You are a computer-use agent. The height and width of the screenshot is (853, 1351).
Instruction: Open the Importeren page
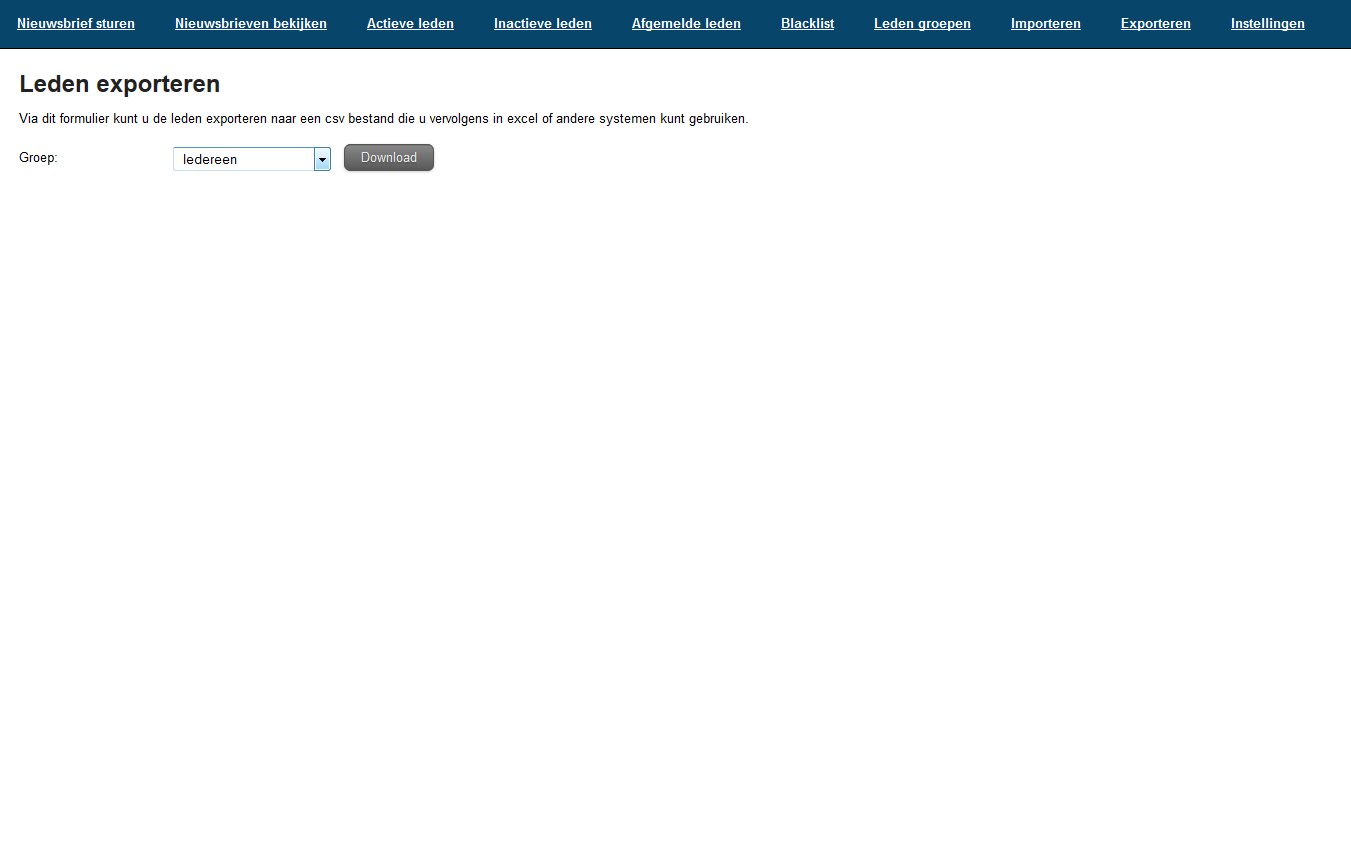(x=1045, y=23)
